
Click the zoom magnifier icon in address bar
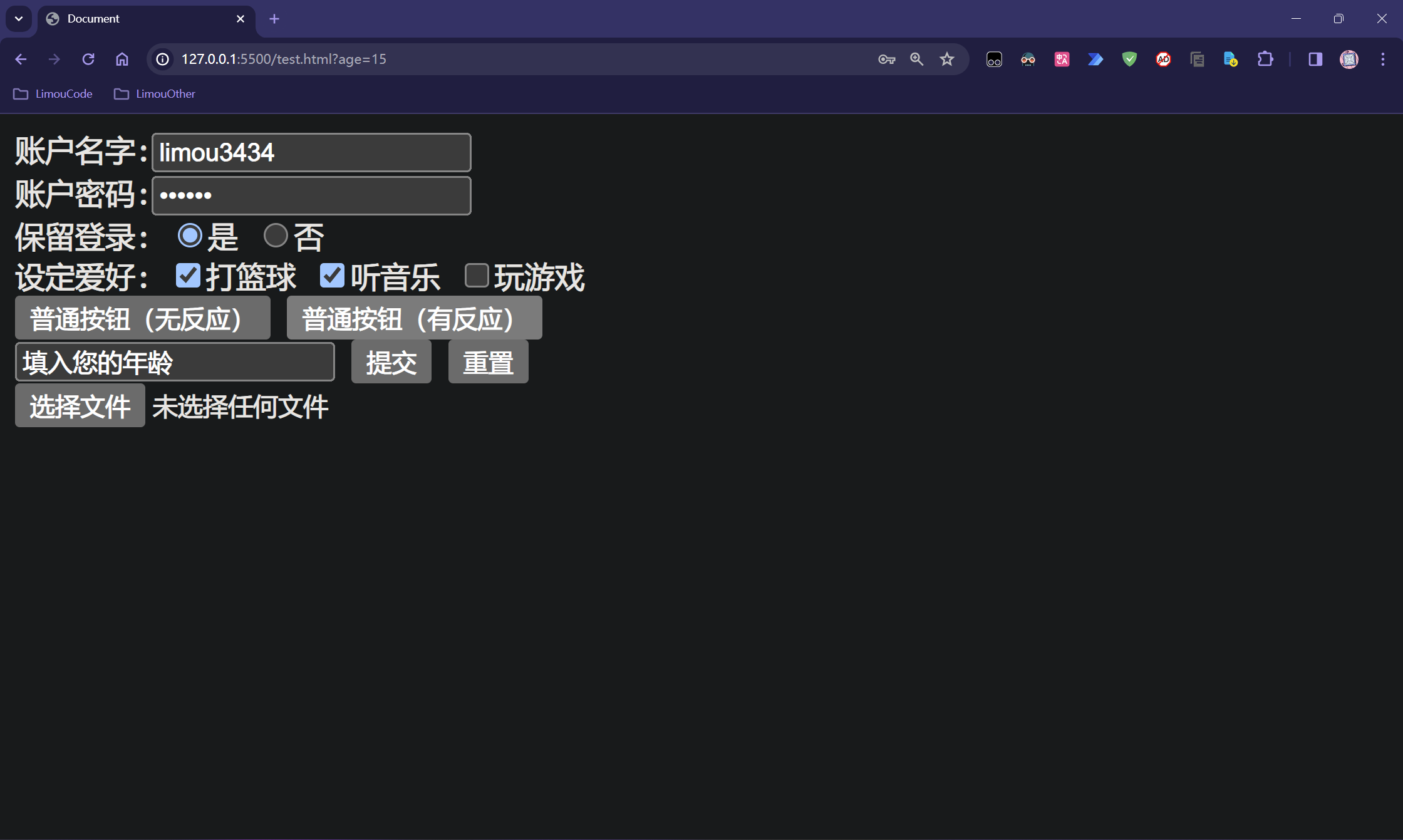(916, 60)
